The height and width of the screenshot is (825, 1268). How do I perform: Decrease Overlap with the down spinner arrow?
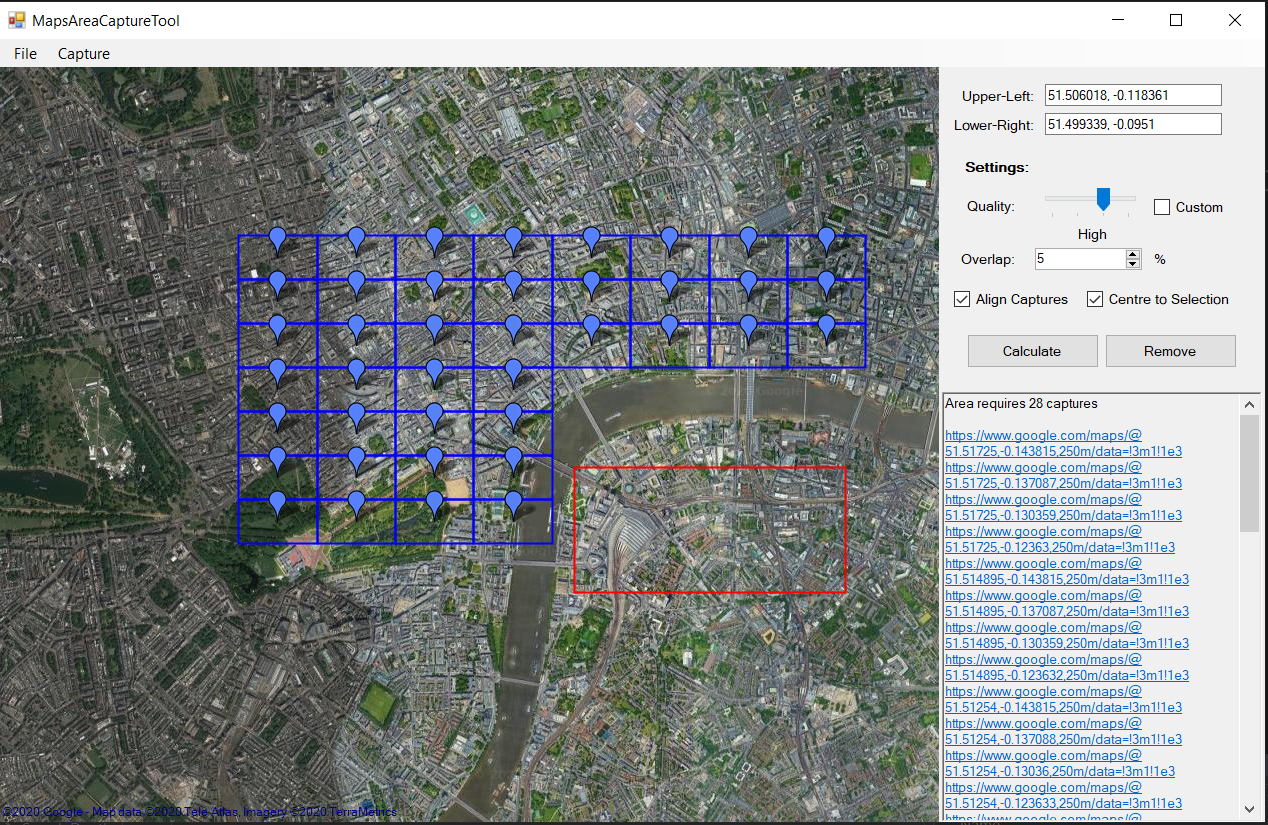tap(1133, 264)
